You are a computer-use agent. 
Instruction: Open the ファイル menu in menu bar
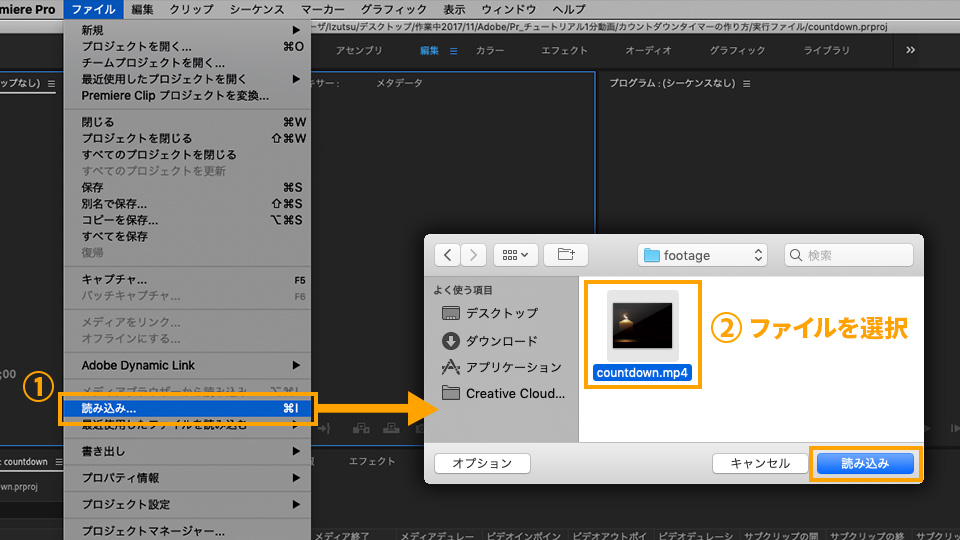pos(93,9)
